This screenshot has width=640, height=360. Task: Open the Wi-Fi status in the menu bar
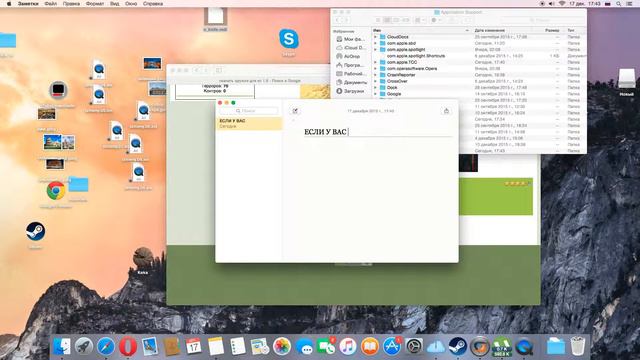562,4
